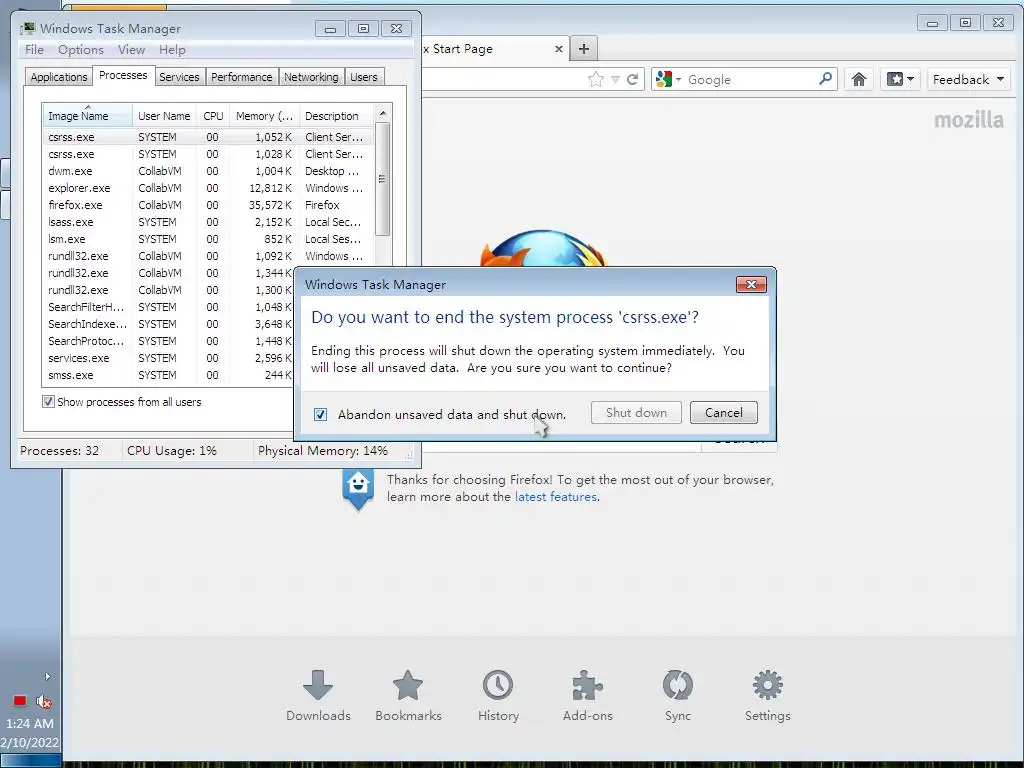Click the Firefox snippet chat bubble icon
Screen dimensions: 1024x768
point(358,488)
